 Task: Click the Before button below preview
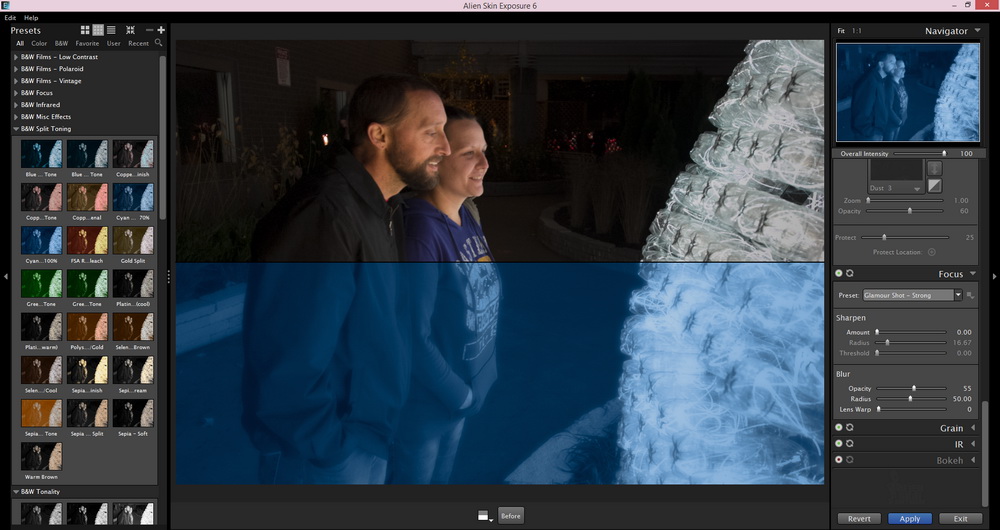pyautogui.click(x=511, y=516)
